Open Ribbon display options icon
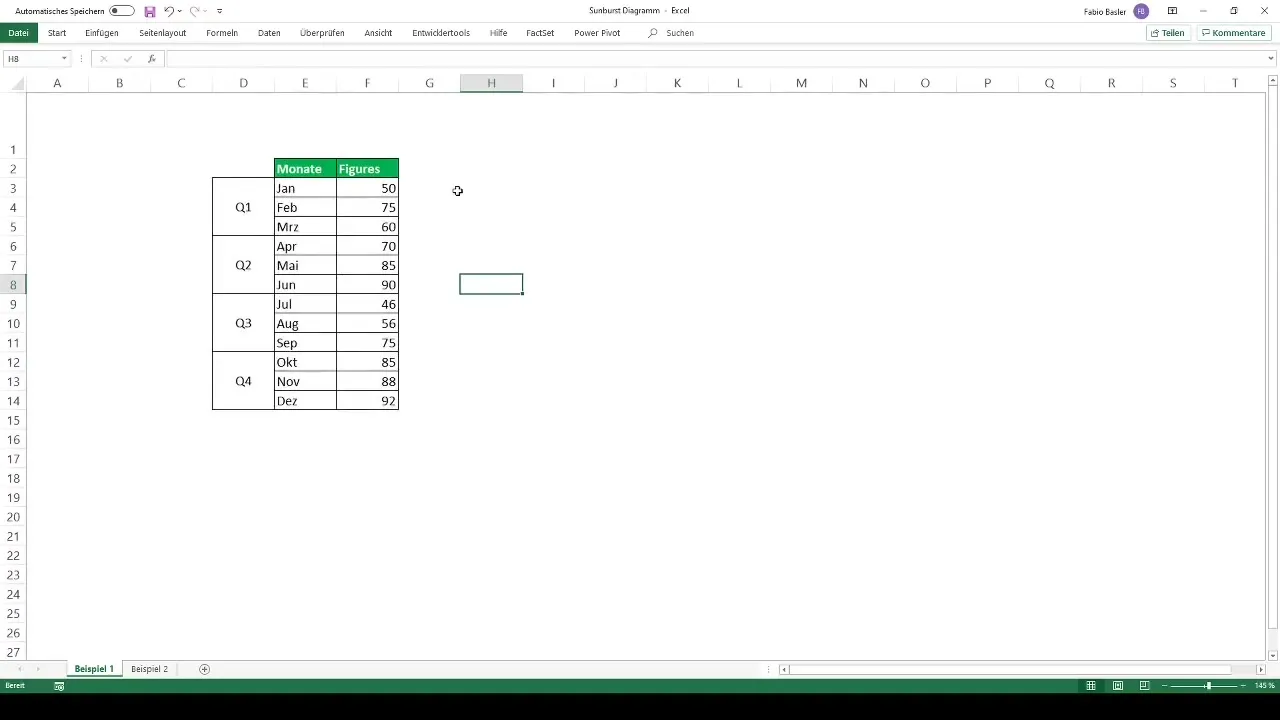 (x=1172, y=11)
